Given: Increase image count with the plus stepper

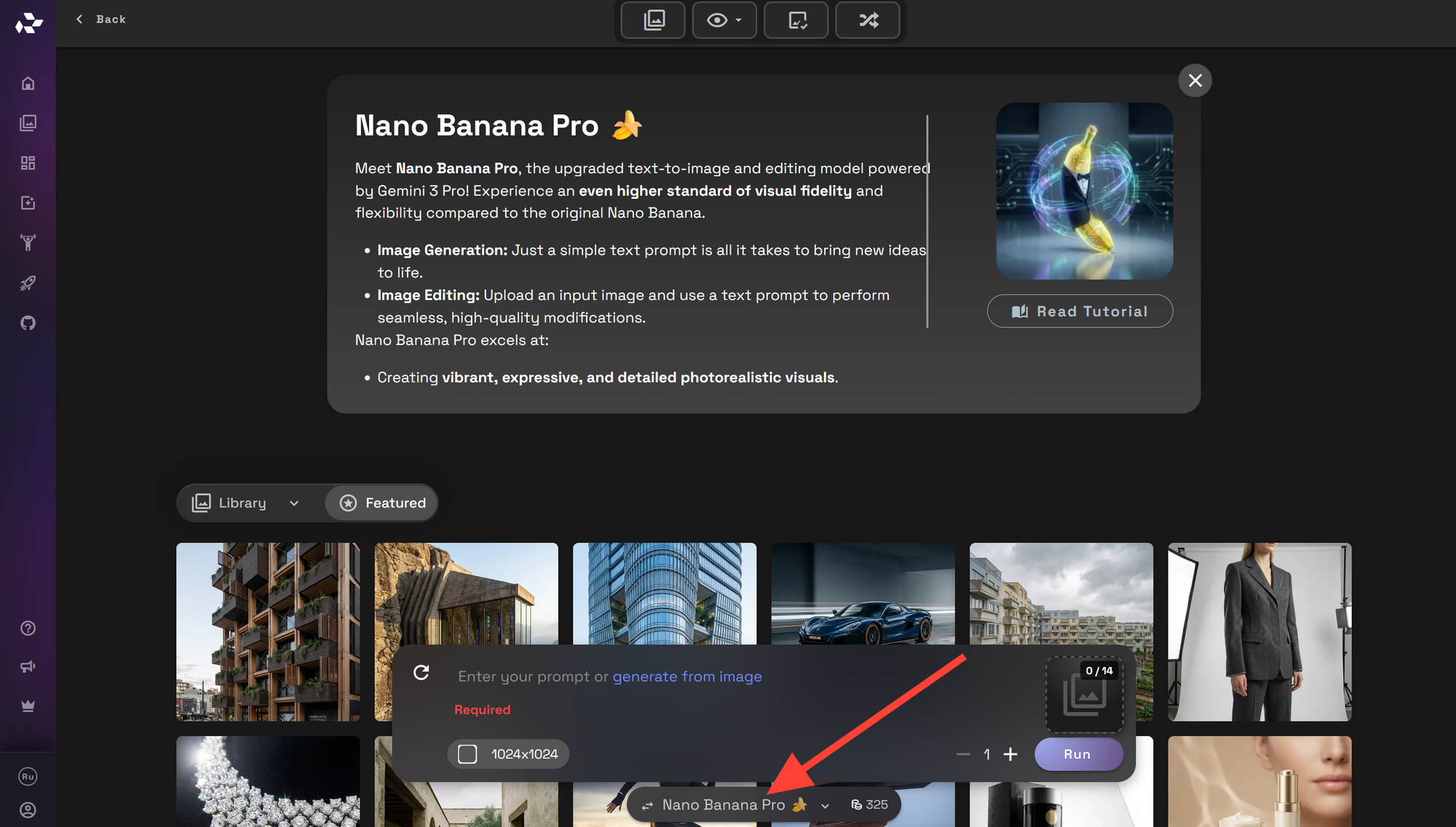Looking at the screenshot, I should tap(1011, 754).
